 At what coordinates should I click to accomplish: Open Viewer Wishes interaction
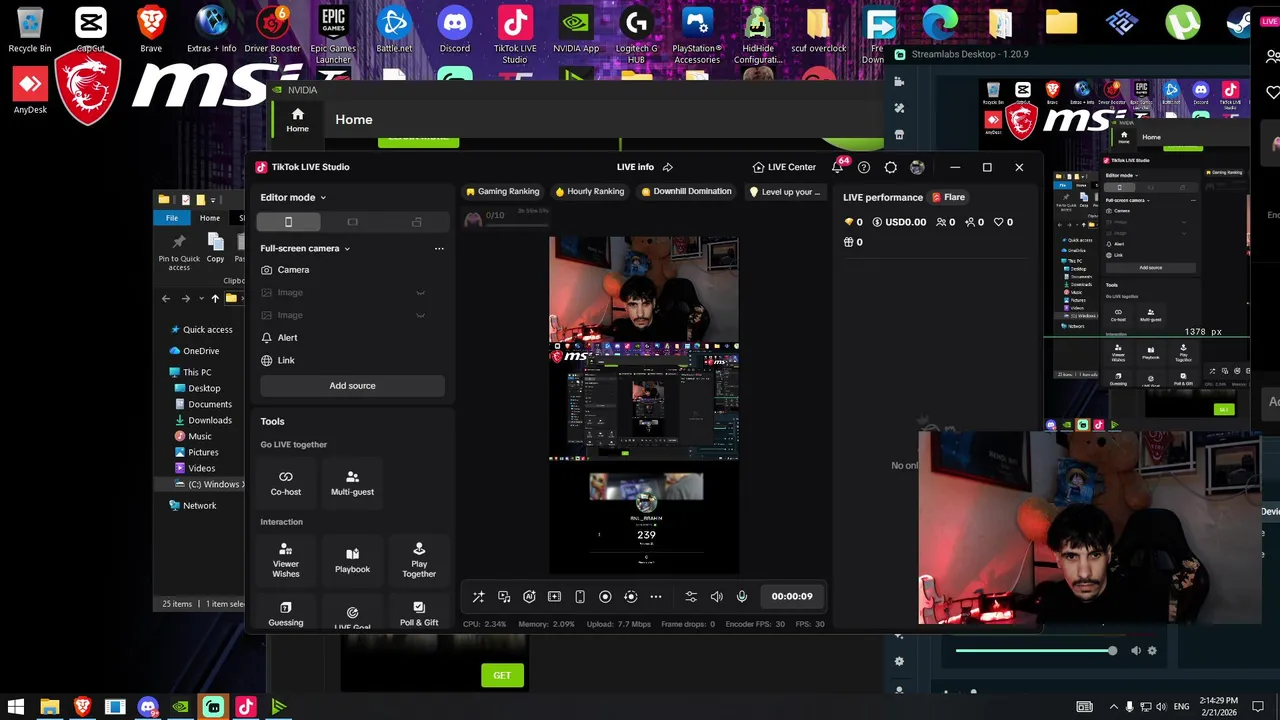coord(286,560)
